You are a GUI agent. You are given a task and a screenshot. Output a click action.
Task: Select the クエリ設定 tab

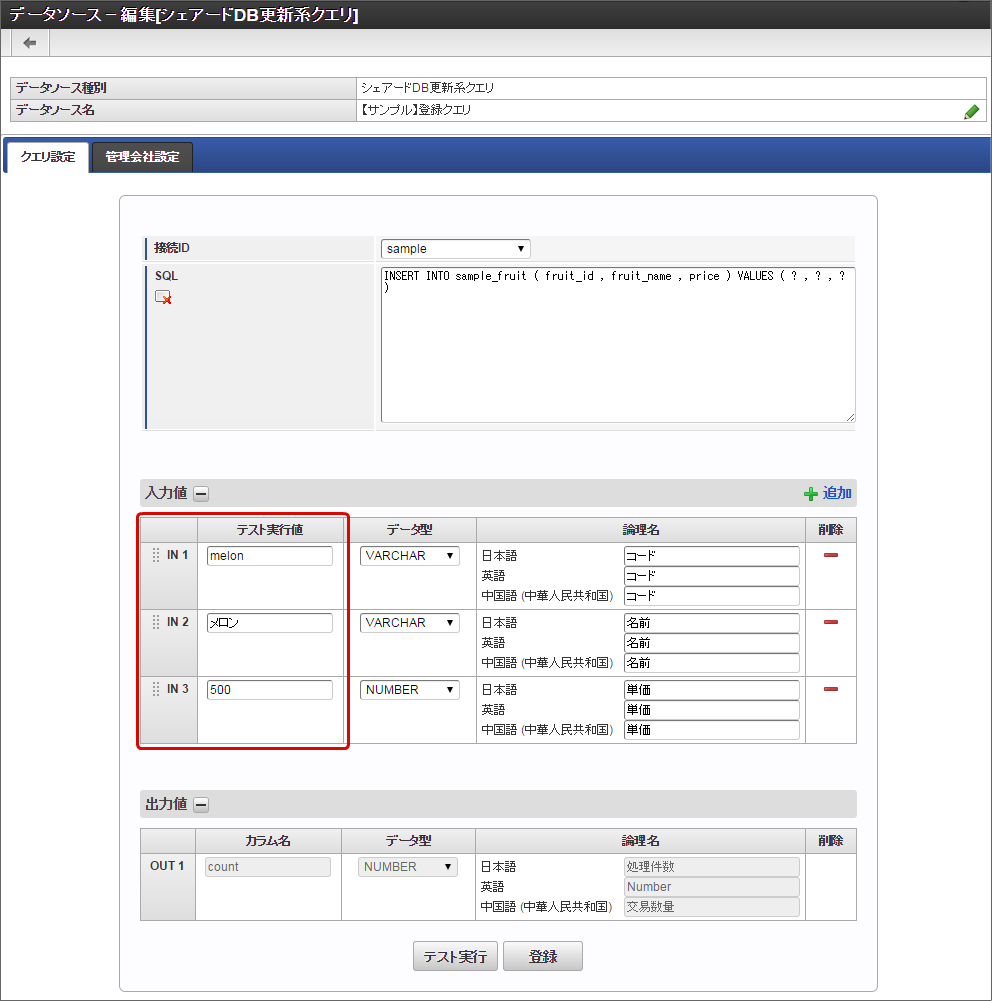click(x=48, y=157)
